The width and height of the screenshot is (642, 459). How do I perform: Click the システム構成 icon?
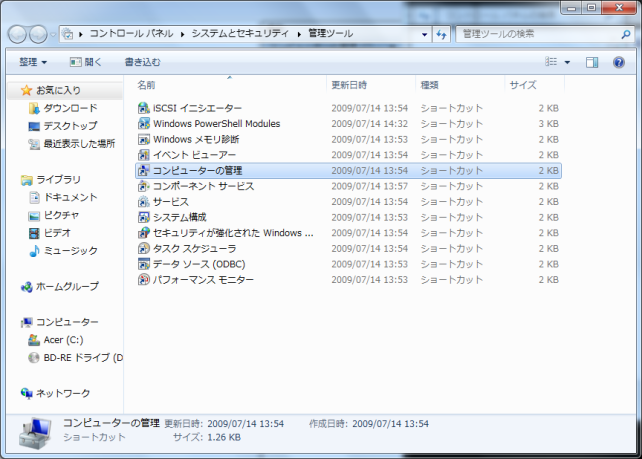pos(143,217)
